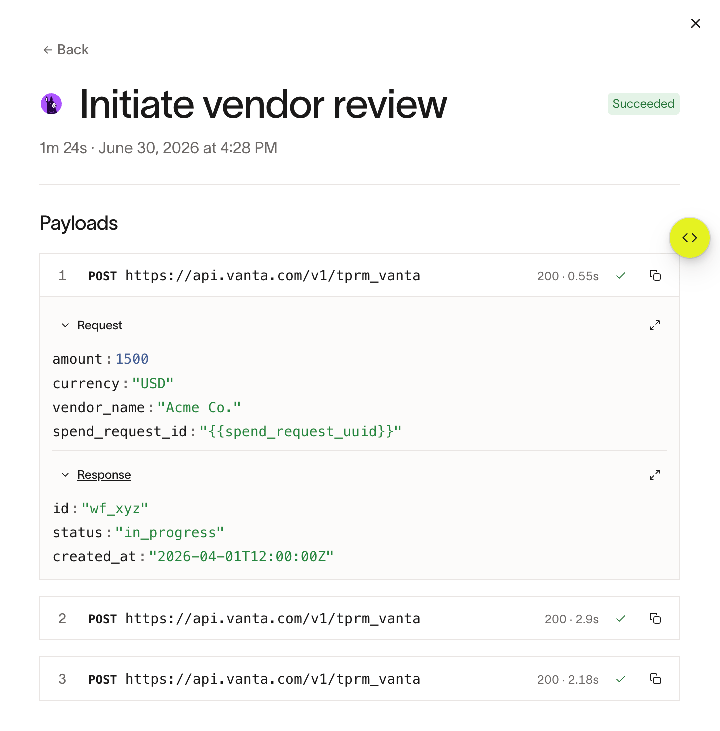
Task: Select the amount value 1500
Action: pyautogui.click(x=132, y=359)
